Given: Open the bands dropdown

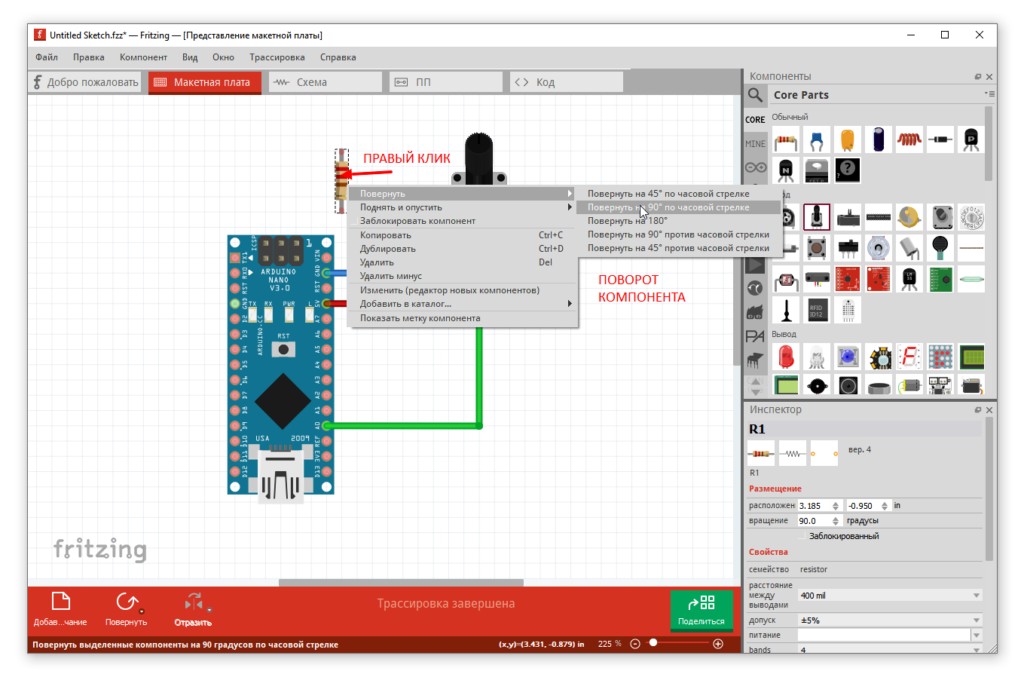Looking at the screenshot, I should (x=889, y=650).
